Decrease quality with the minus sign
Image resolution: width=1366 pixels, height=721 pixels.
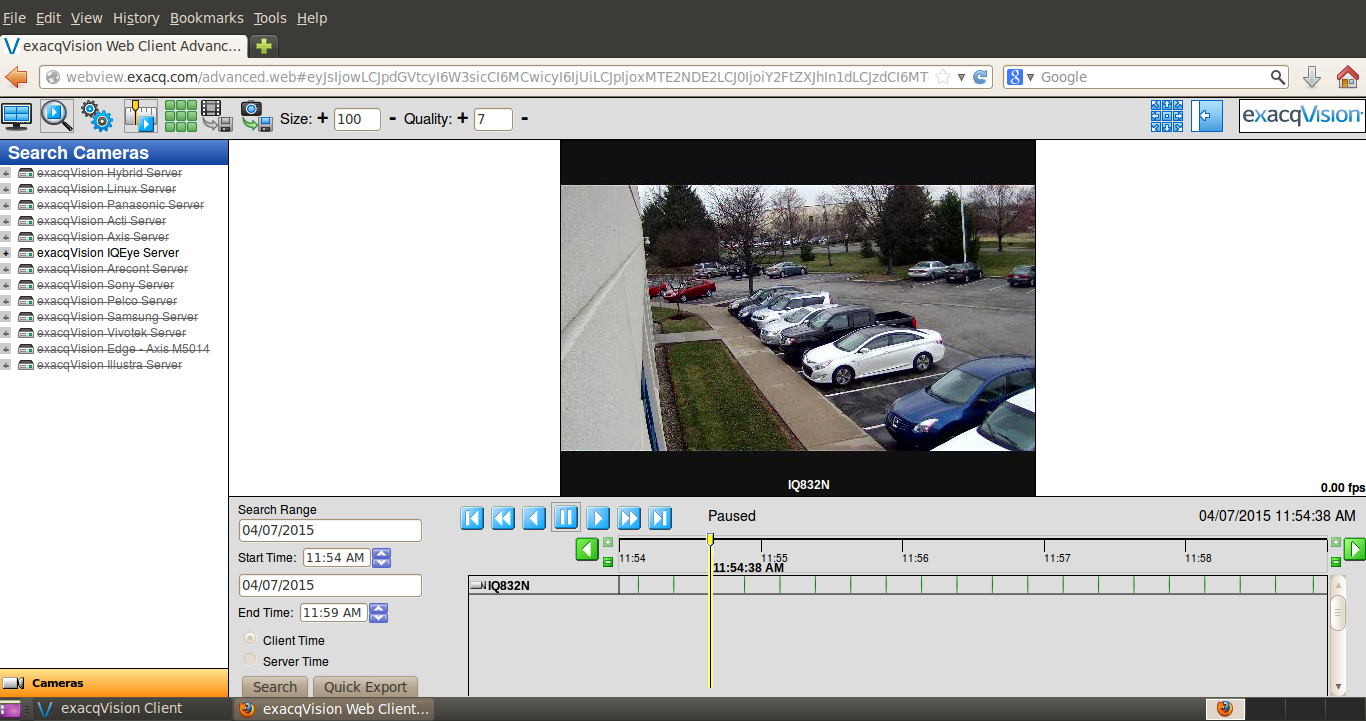click(x=525, y=118)
